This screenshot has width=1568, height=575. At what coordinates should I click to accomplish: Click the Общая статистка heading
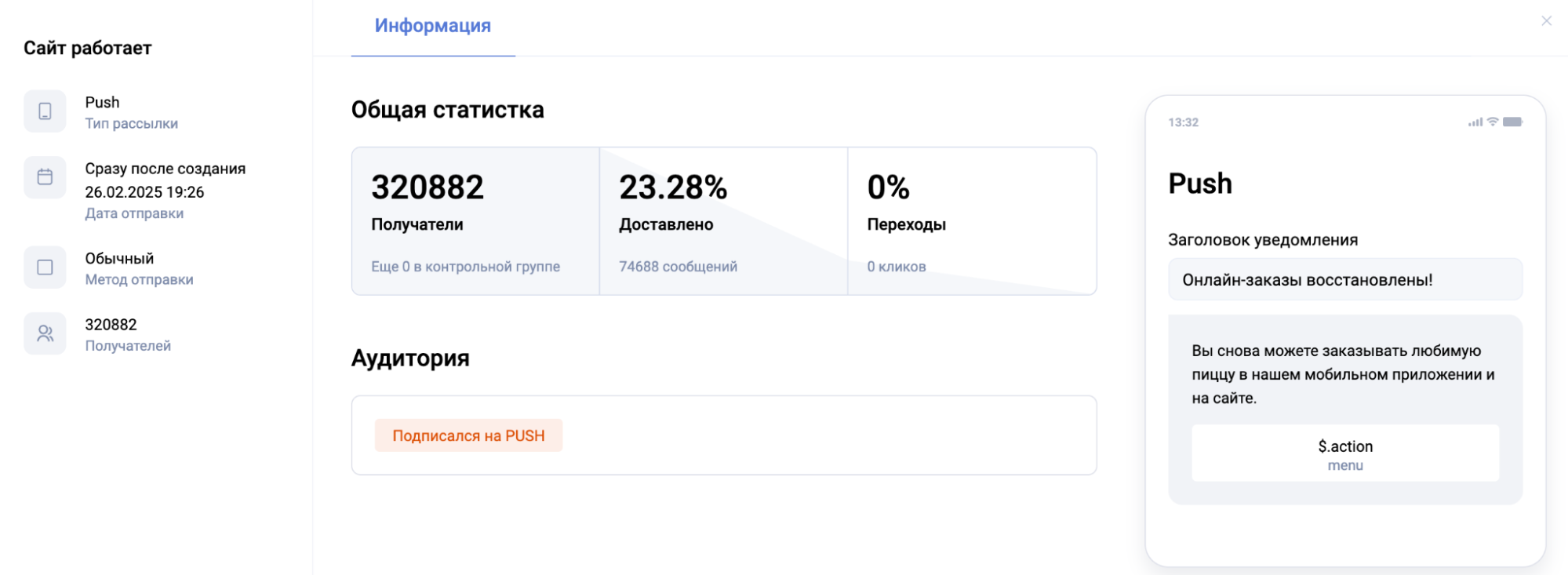(x=447, y=110)
